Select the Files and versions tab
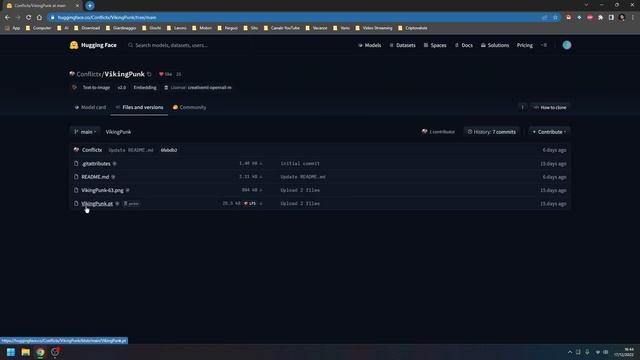The image size is (640, 360). [139, 107]
